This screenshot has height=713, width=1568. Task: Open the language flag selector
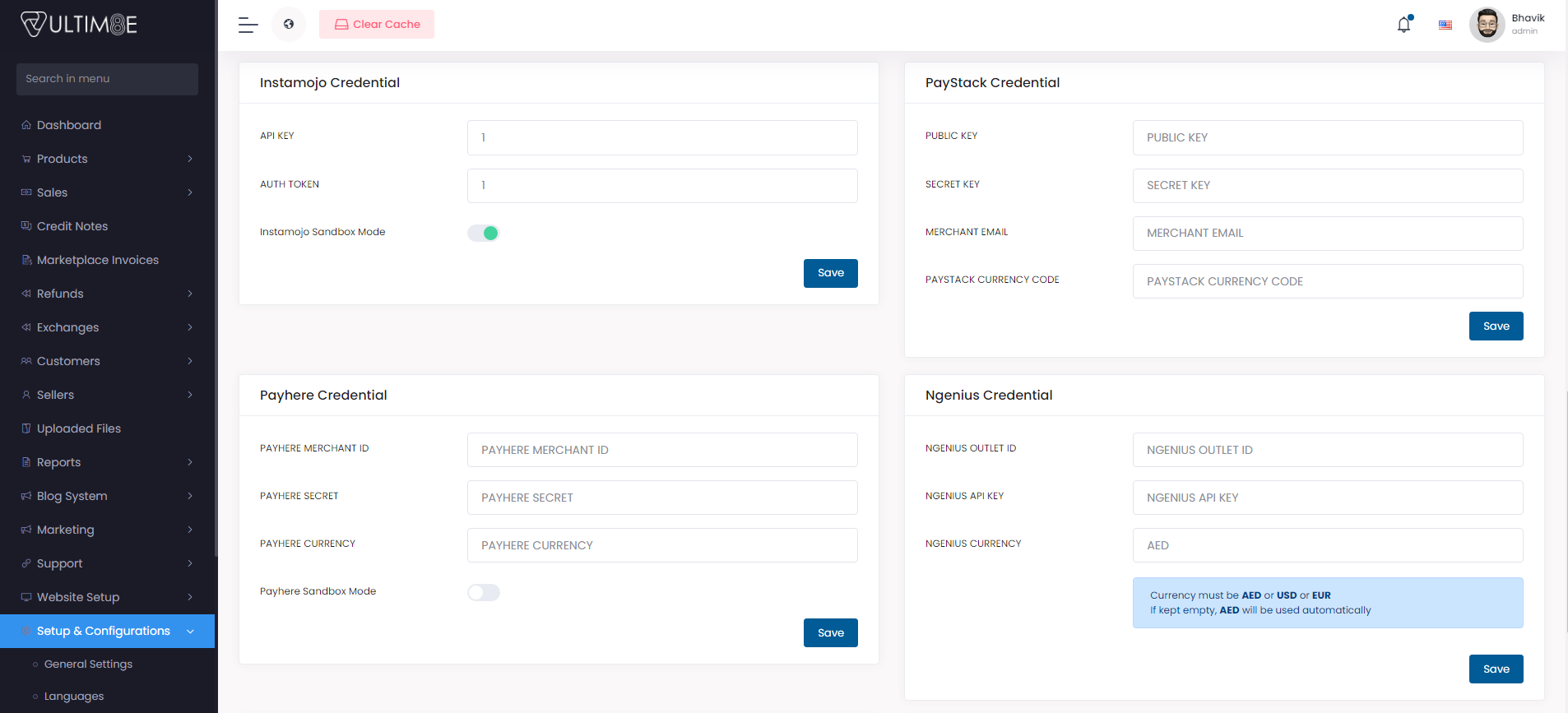coord(1445,25)
